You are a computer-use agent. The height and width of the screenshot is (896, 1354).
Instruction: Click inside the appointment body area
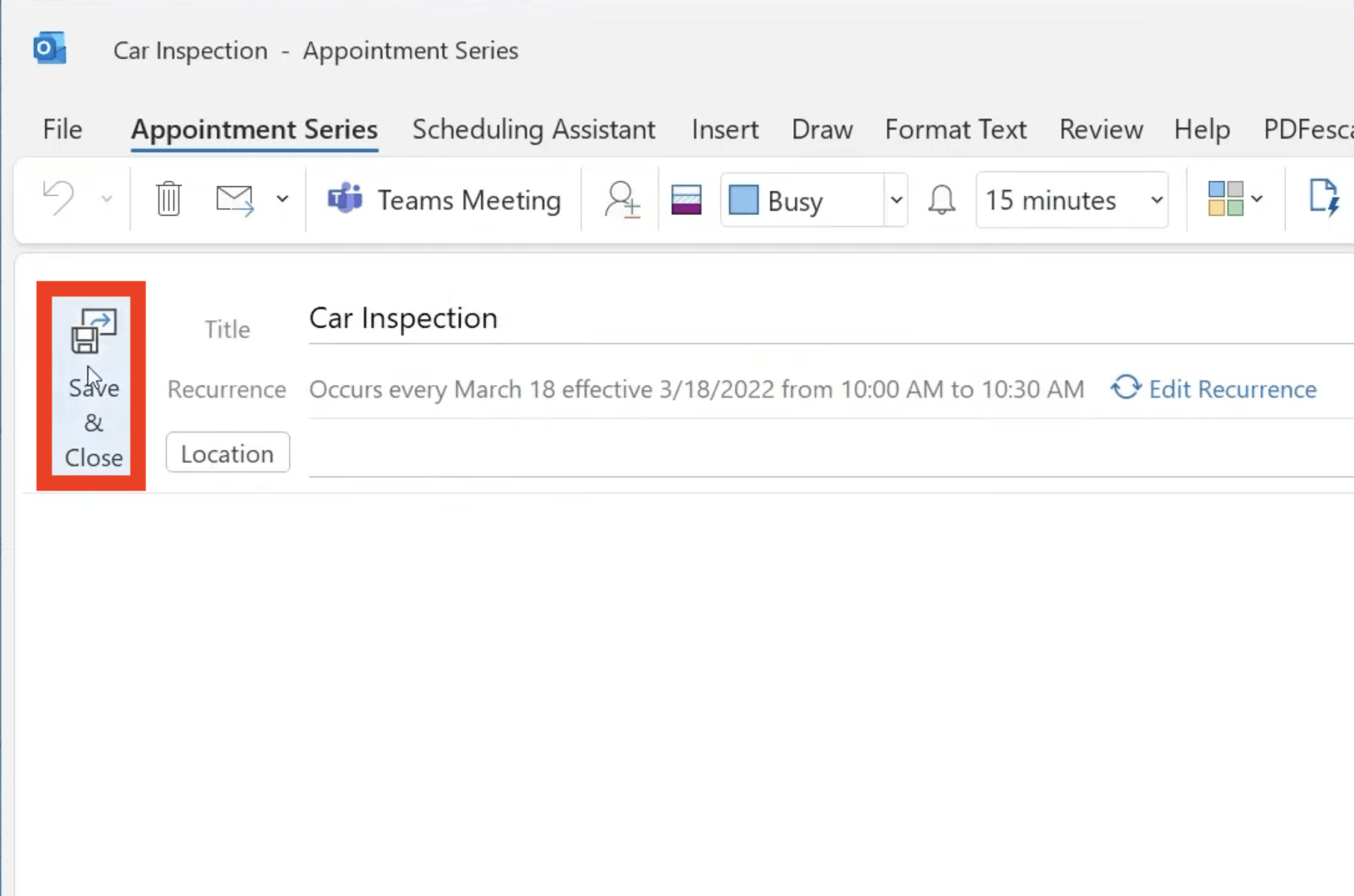point(685,693)
